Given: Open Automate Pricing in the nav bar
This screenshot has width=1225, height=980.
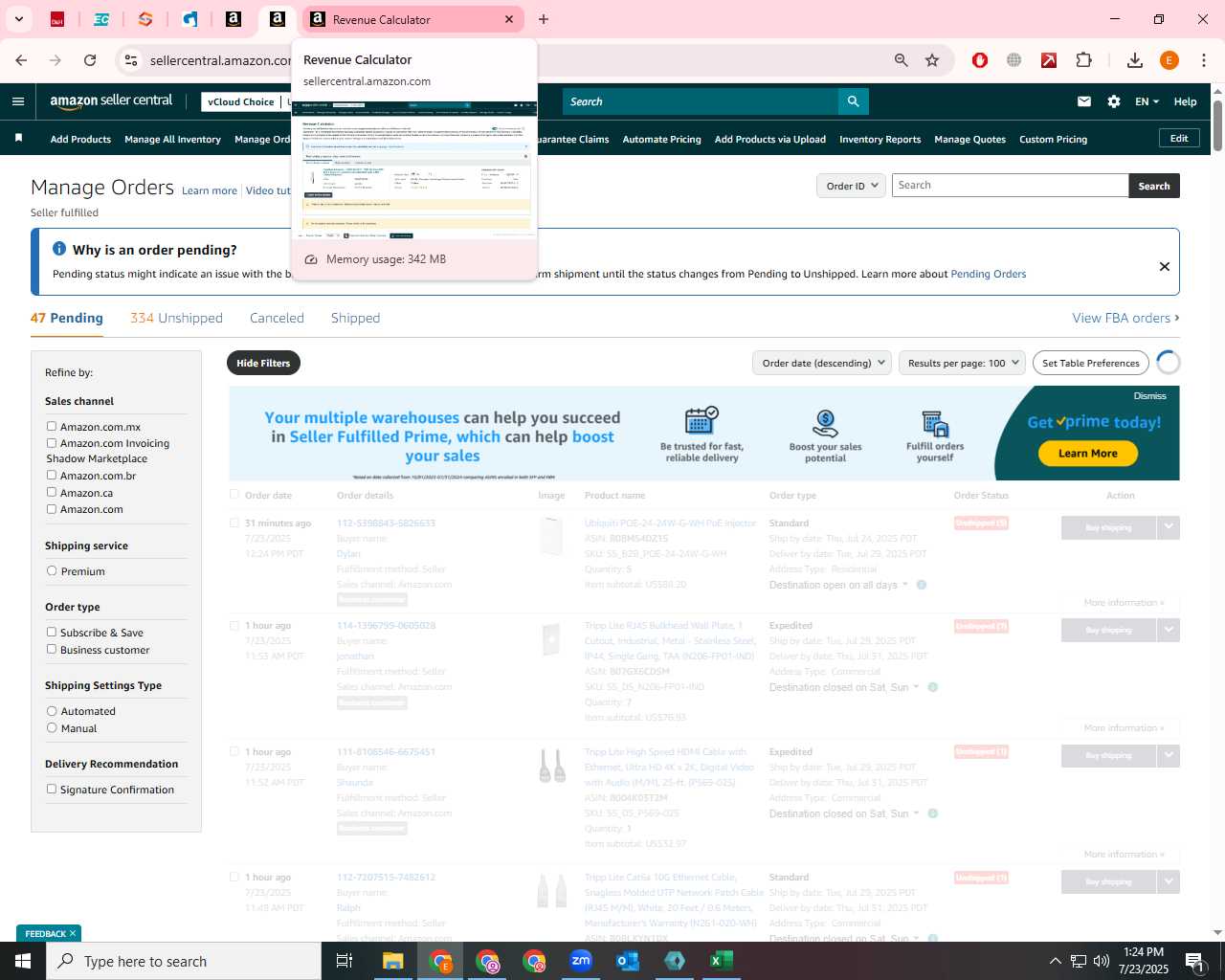Looking at the screenshot, I should 661,139.
